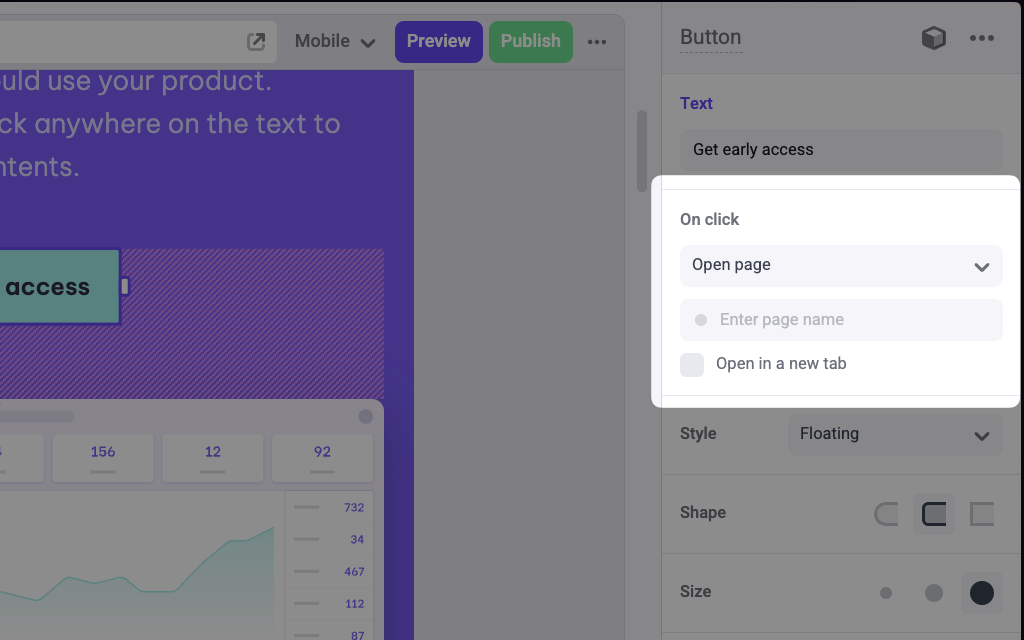Click the green Publish button

coord(531,42)
